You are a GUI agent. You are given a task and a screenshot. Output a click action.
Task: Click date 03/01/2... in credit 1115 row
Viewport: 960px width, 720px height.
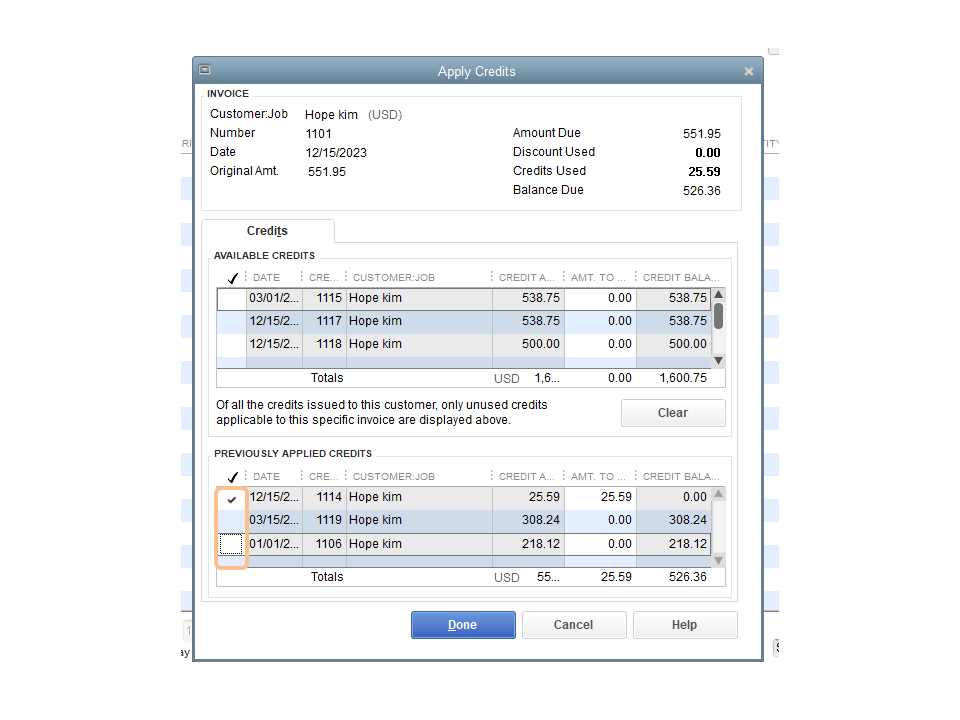pyautogui.click(x=274, y=298)
